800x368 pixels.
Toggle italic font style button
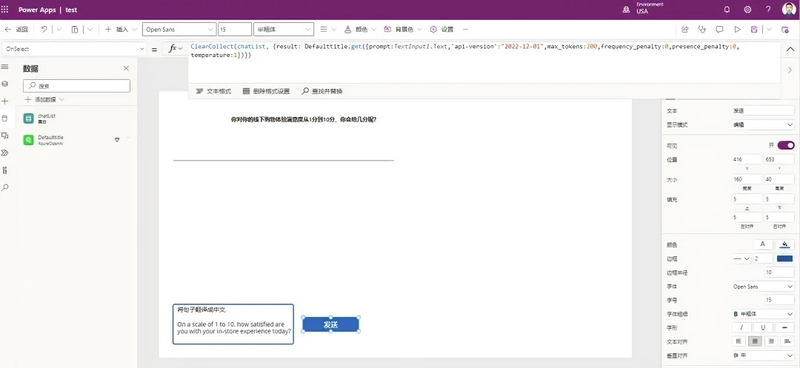coord(742,328)
